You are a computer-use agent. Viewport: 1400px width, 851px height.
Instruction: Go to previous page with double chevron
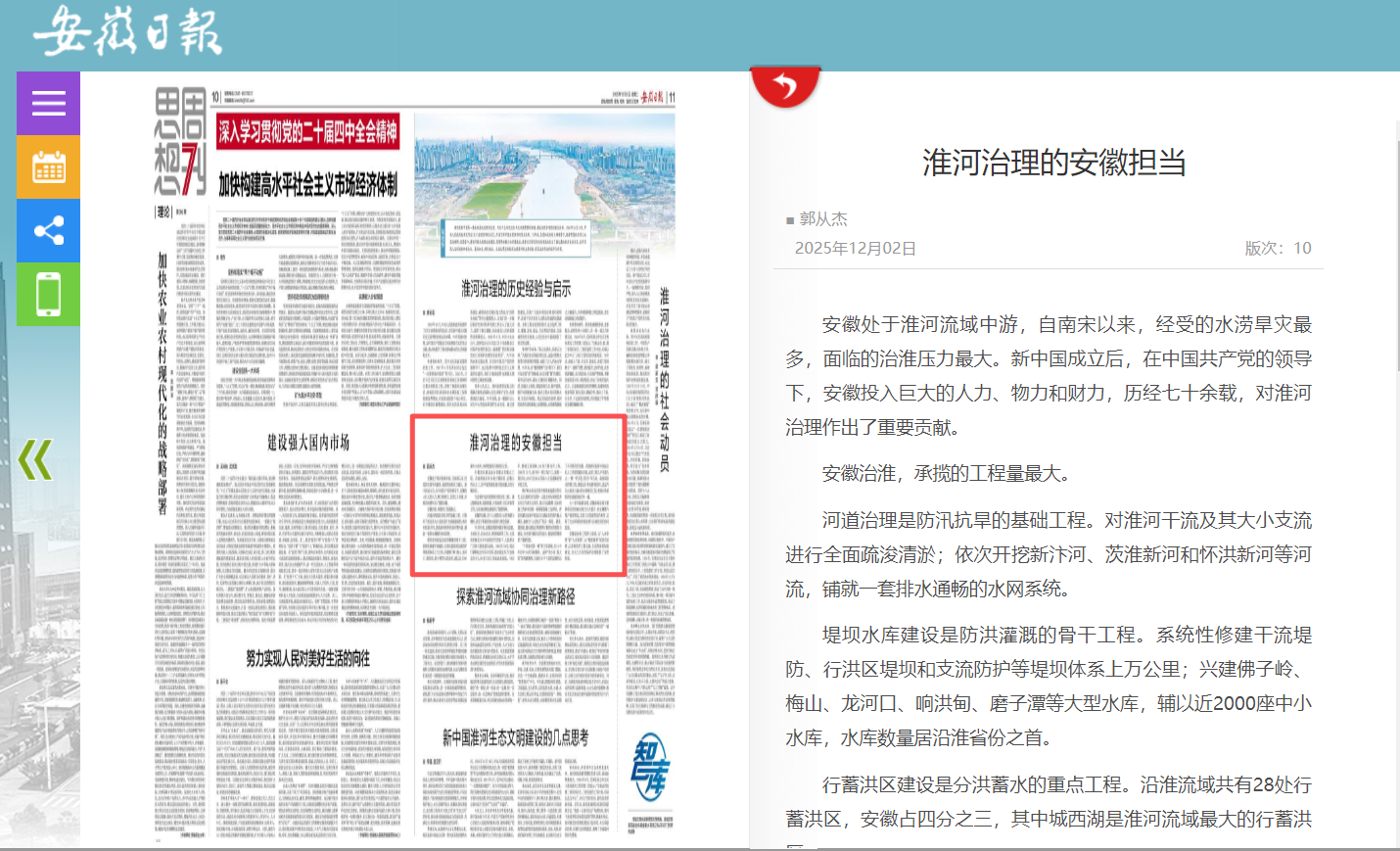[35, 459]
